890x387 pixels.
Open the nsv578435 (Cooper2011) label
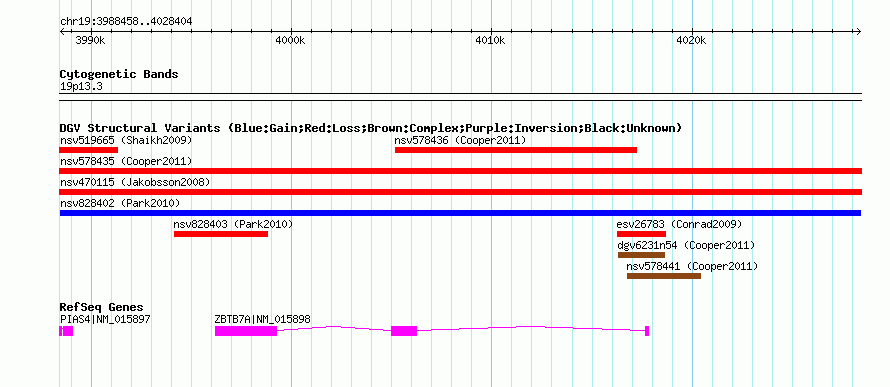tap(126, 161)
